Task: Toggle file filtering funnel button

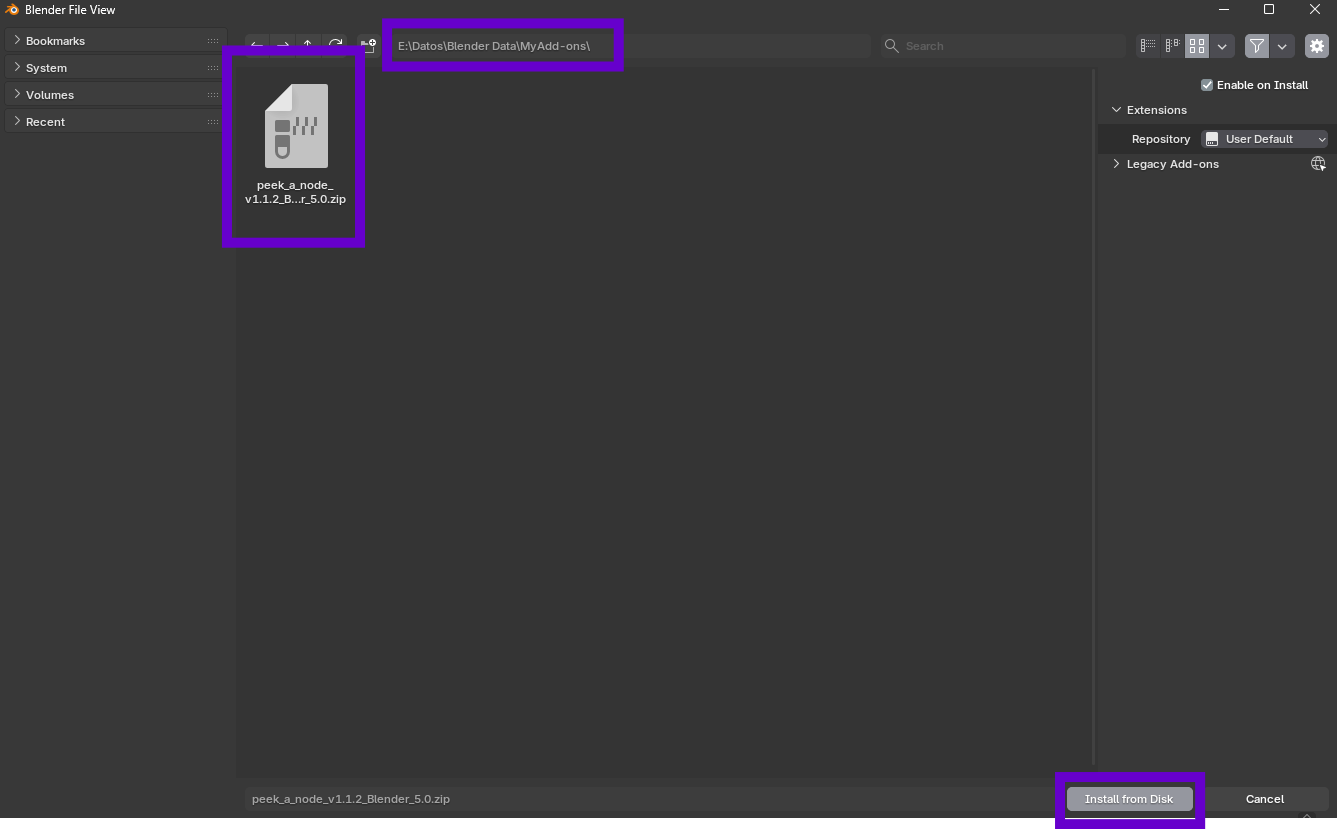Action: coord(1257,46)
